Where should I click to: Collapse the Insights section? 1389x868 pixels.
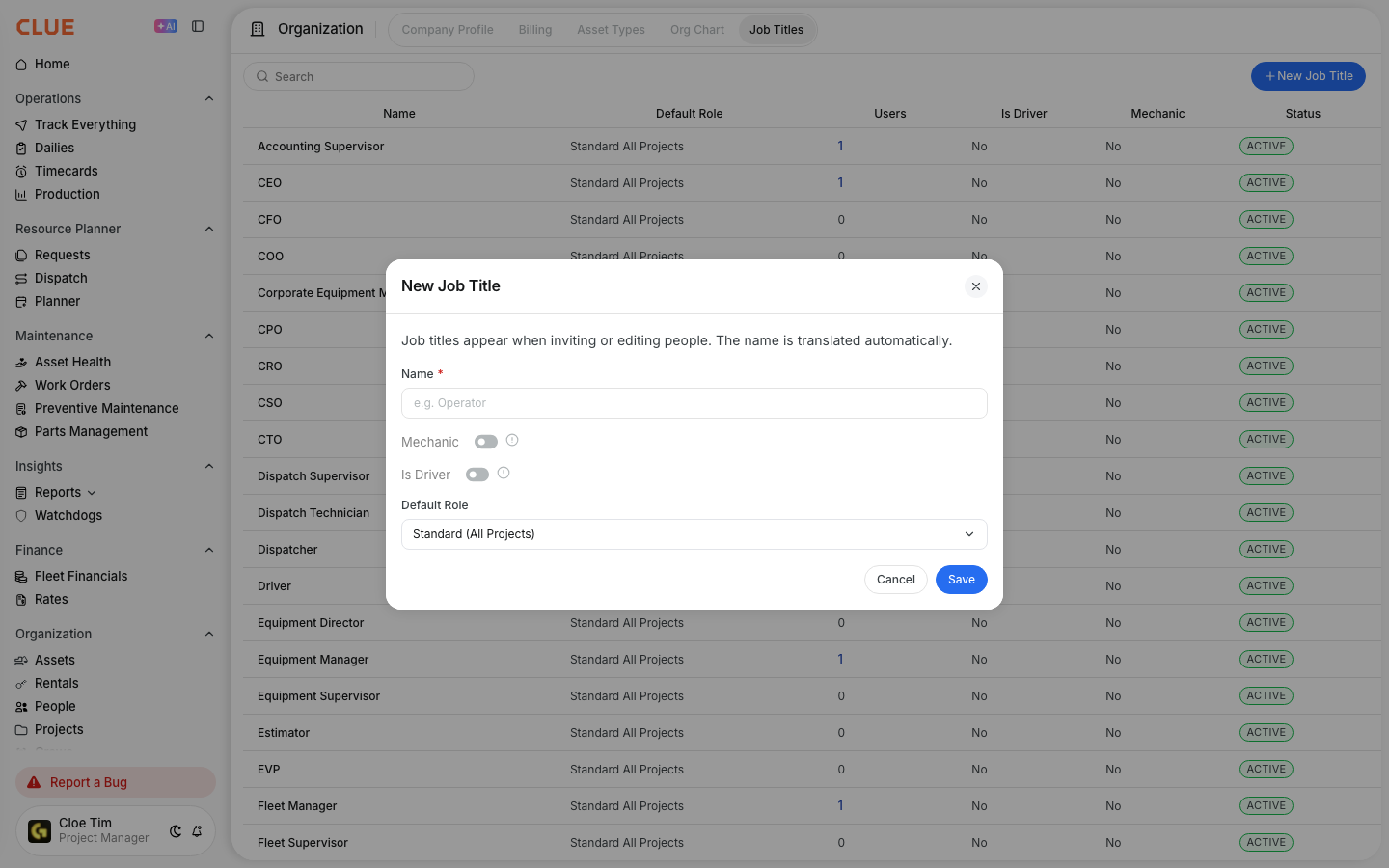[209, 466]
